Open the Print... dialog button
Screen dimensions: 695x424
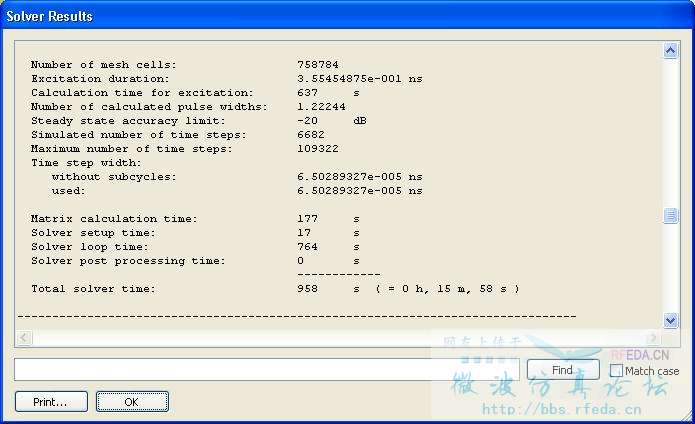tap(51, 401)
